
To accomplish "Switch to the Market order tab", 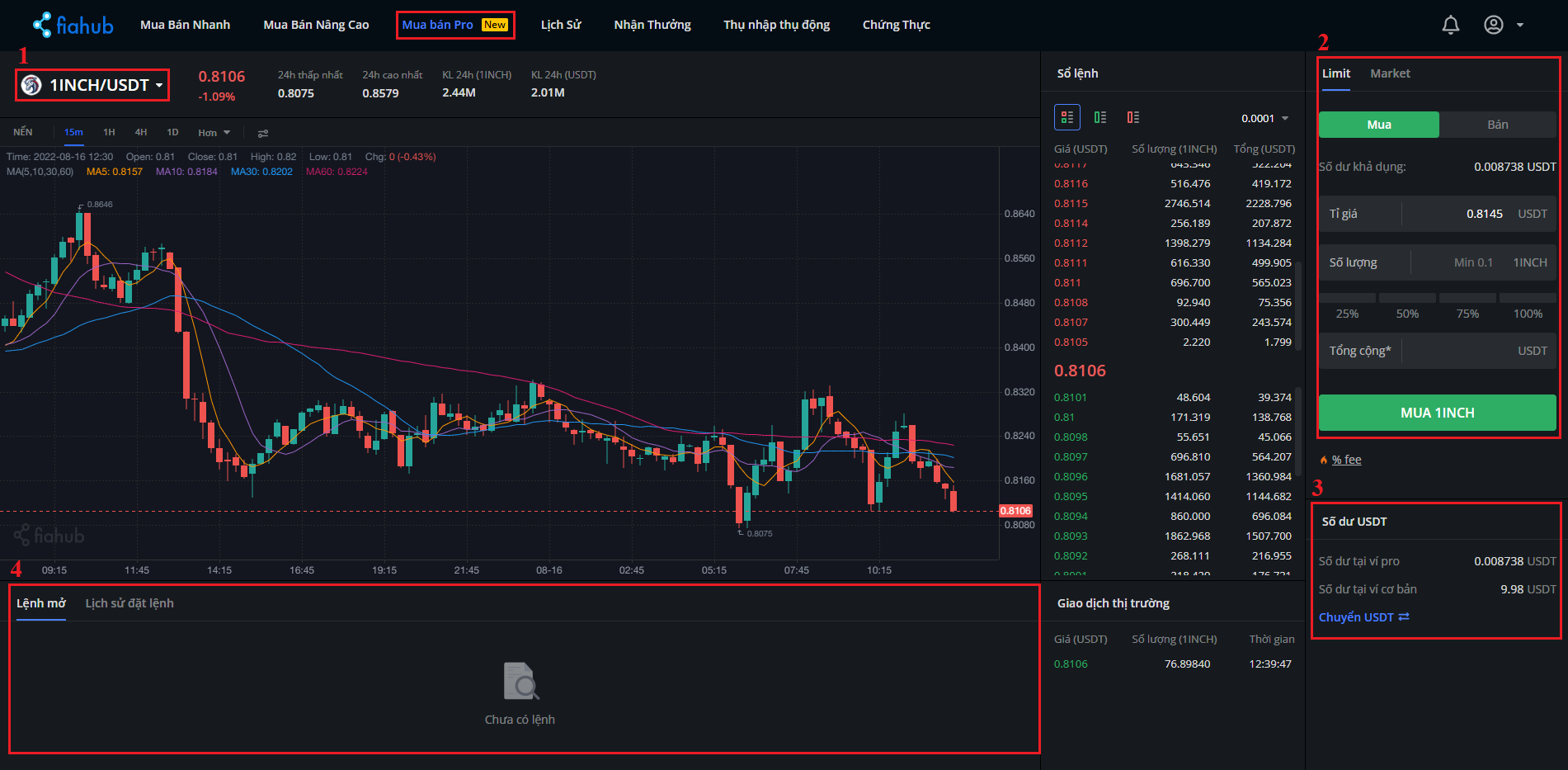I will pos(1390,73).
